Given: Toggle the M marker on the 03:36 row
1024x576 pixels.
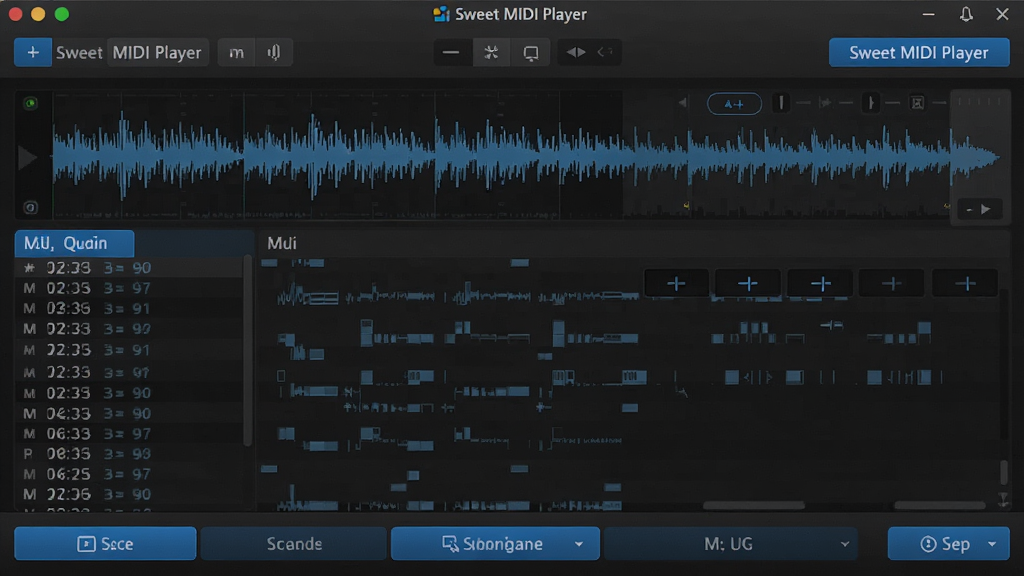Looking at the screenshot, I should click(x=29, y=308).
